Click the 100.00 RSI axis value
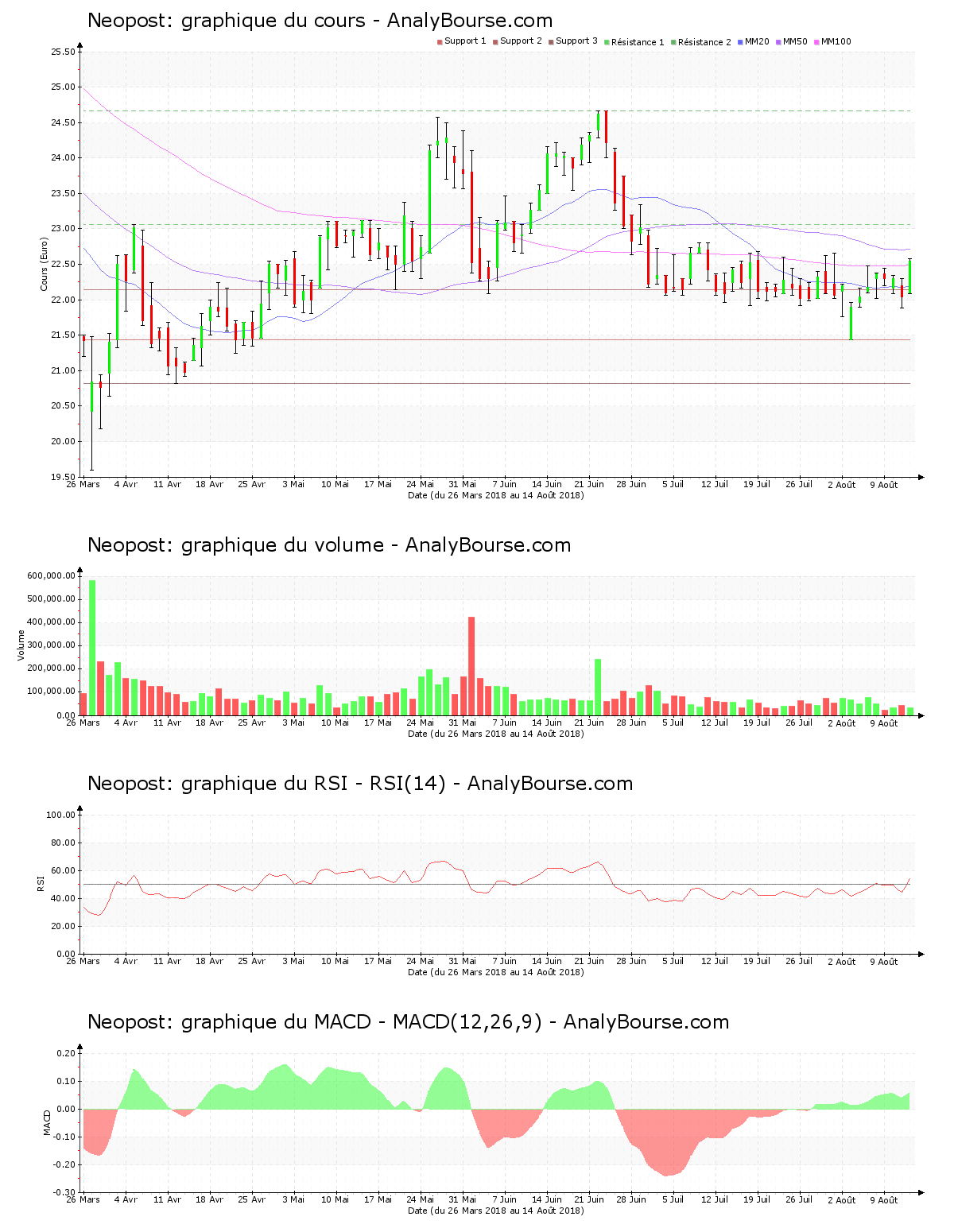This screenshot has height=1232, width=954. tap(61, 816)
